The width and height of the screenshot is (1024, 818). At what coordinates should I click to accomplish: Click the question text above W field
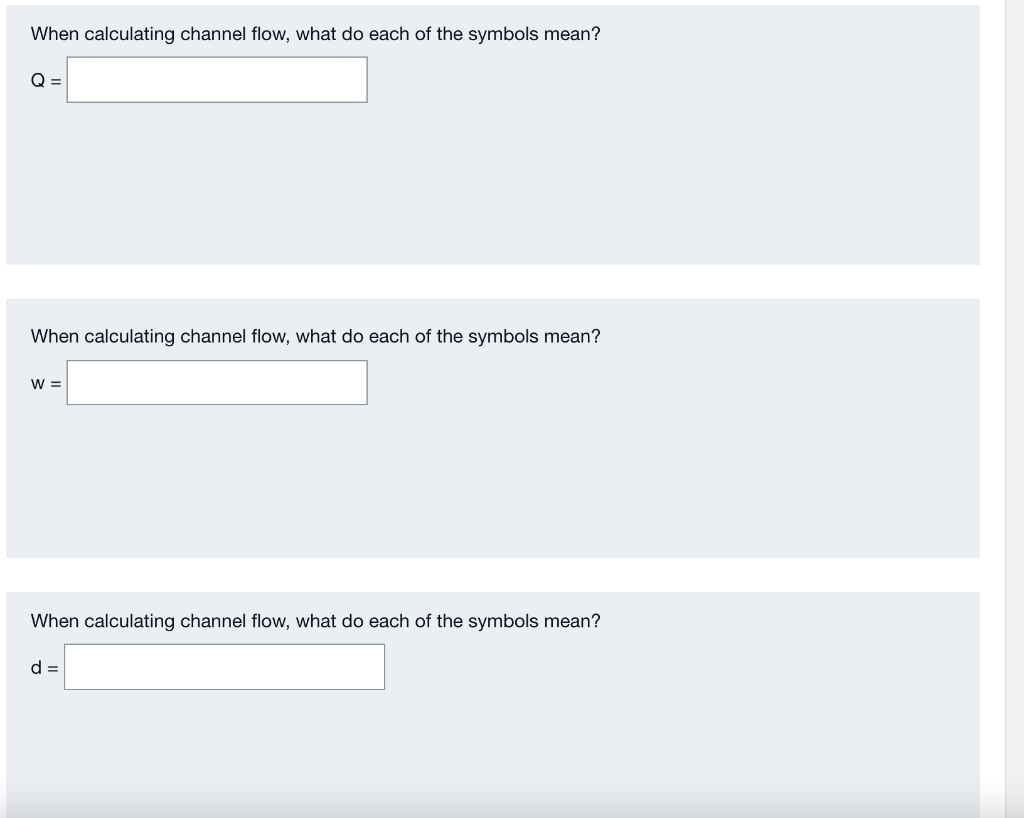pyautogui.click(x=315, y=337)
